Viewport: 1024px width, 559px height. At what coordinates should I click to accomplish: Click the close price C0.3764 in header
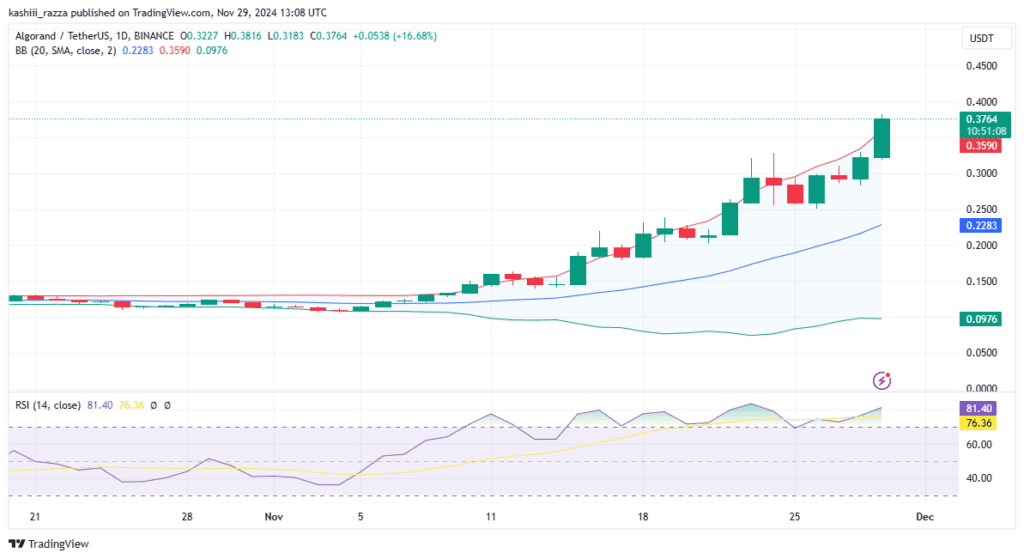pos(328,36)
